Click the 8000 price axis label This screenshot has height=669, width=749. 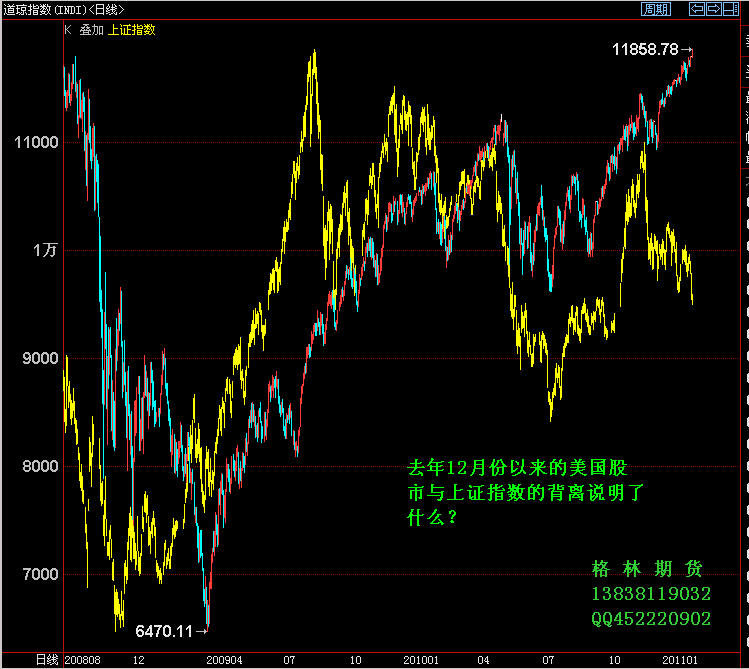click(41, 466)
